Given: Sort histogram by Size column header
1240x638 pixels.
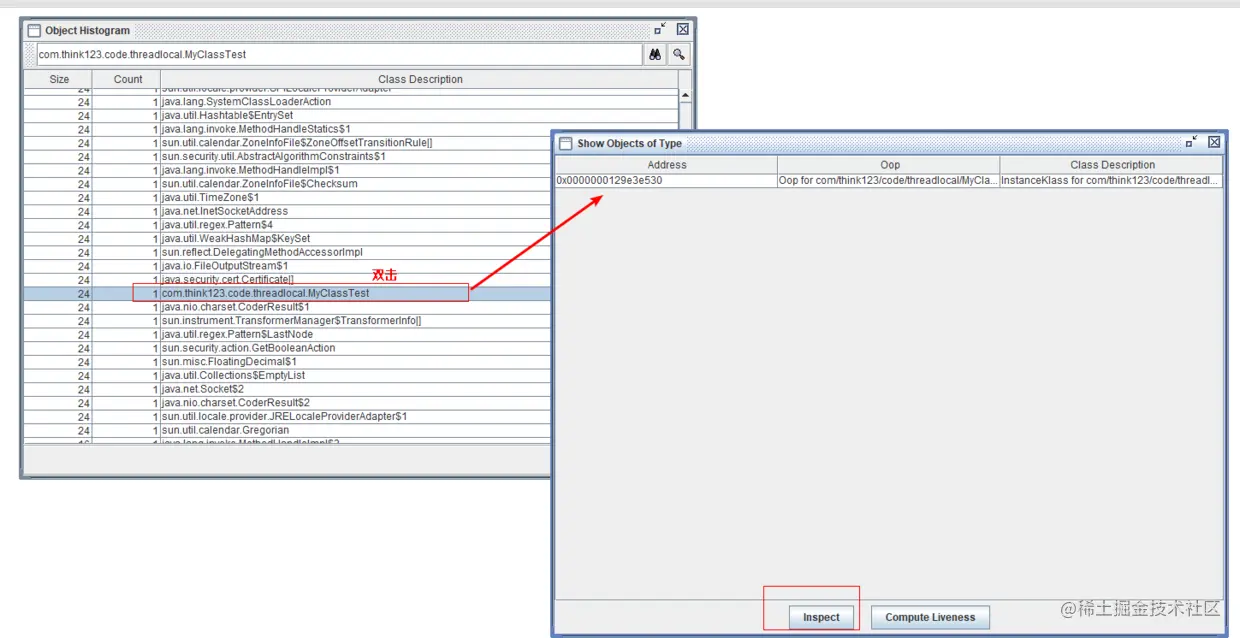Looking at the screenshot, I should (59, 79).
